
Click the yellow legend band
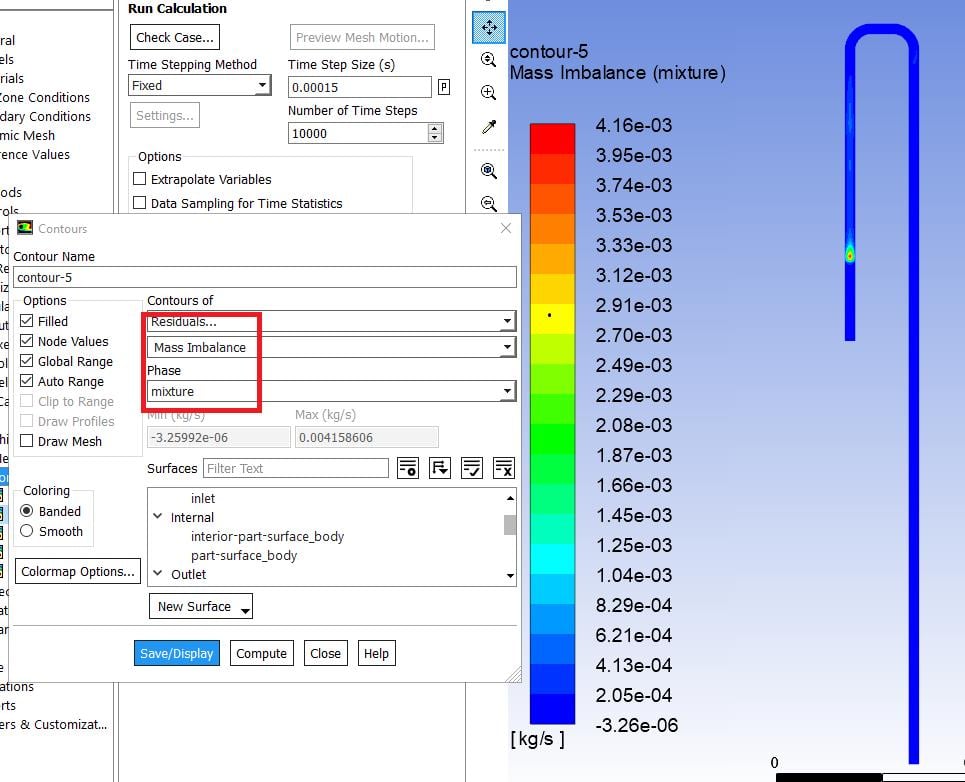click(552, 319)
